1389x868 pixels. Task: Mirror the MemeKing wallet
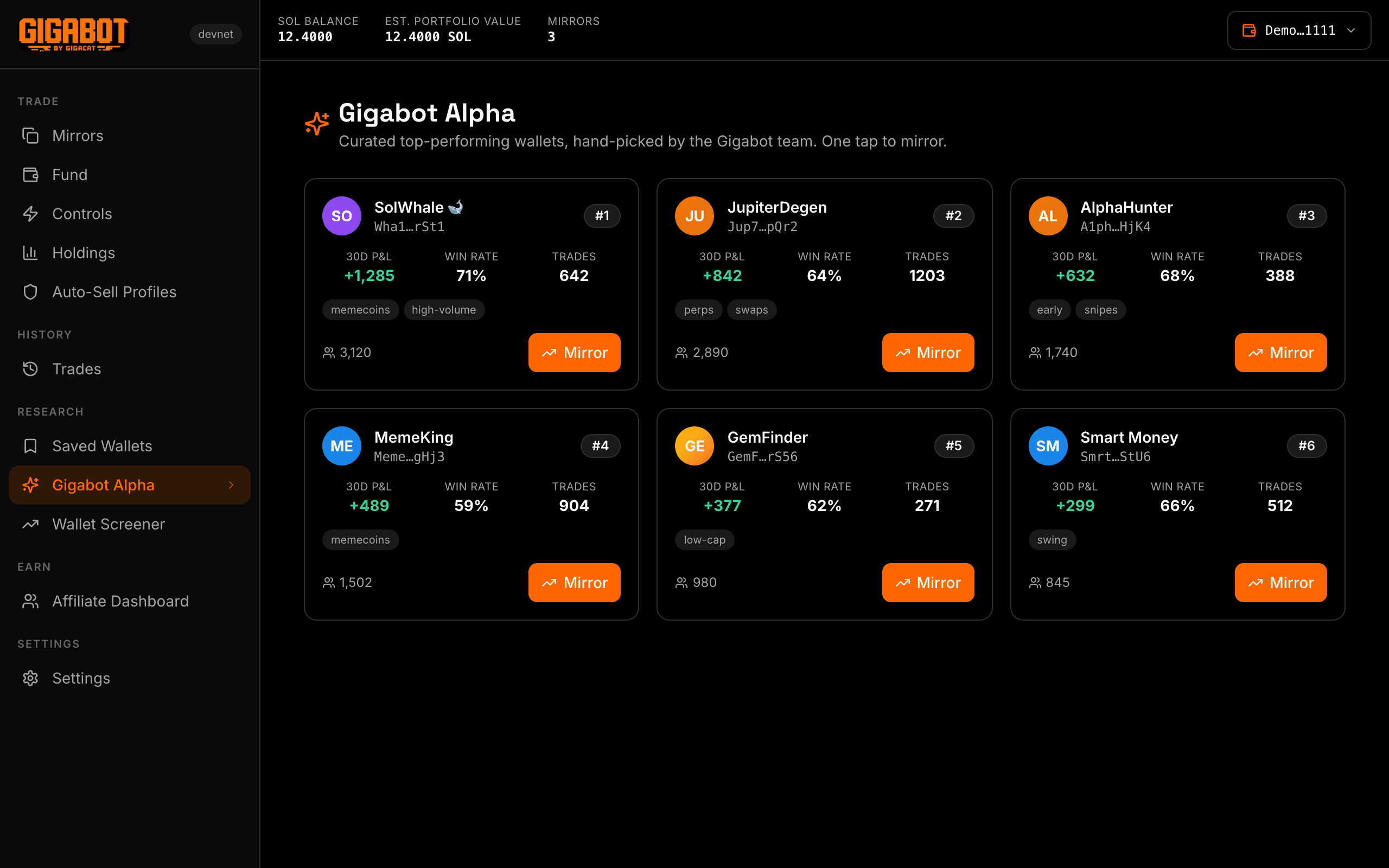point(574,583)
